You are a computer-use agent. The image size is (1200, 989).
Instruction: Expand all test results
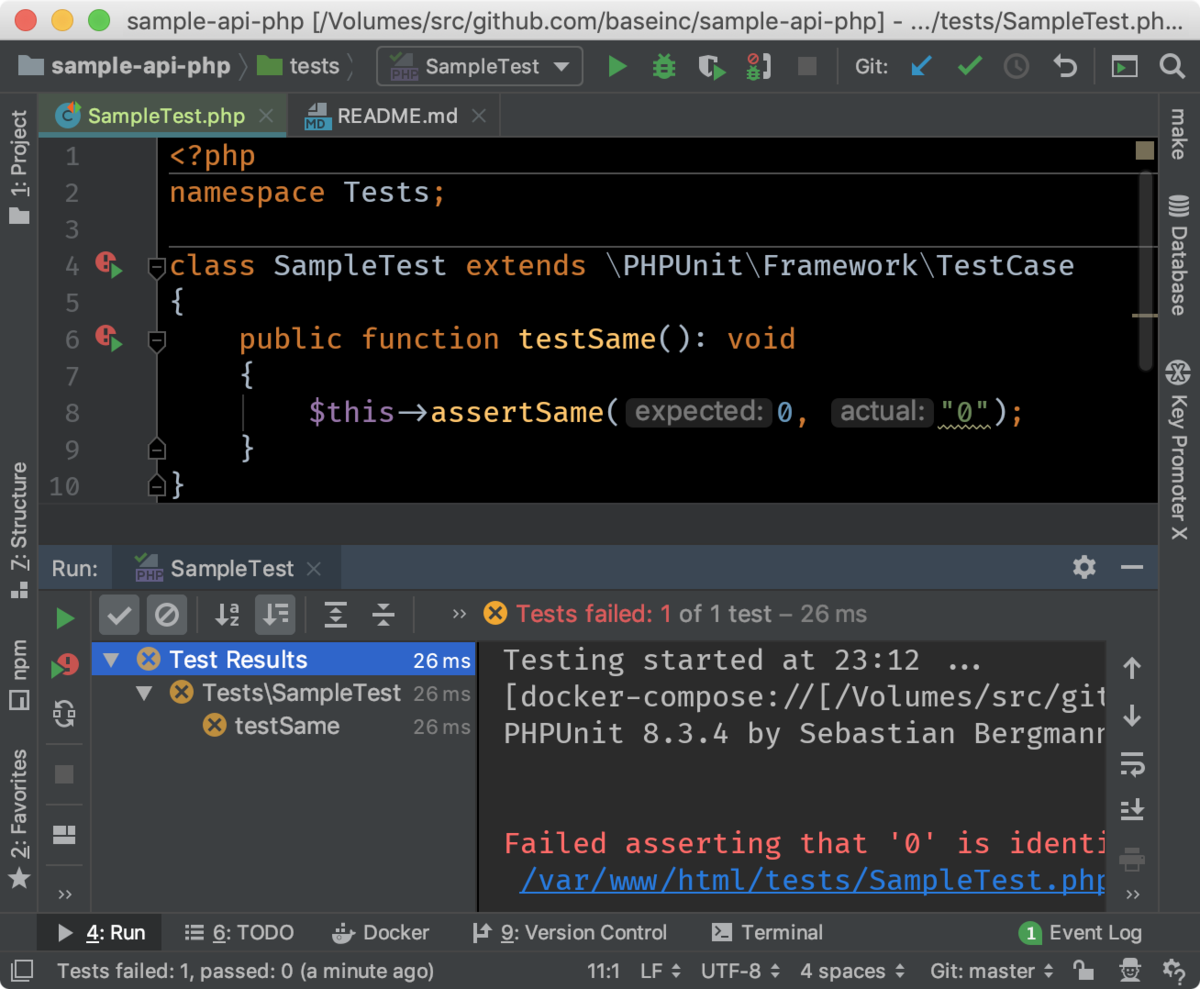(335, 615)
